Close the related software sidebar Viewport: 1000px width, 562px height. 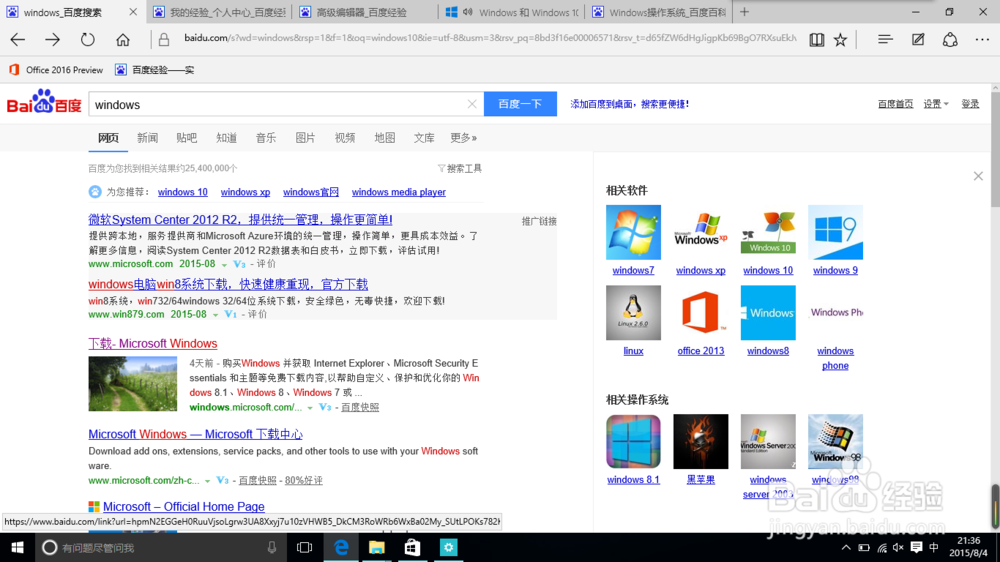pos(978,176)
